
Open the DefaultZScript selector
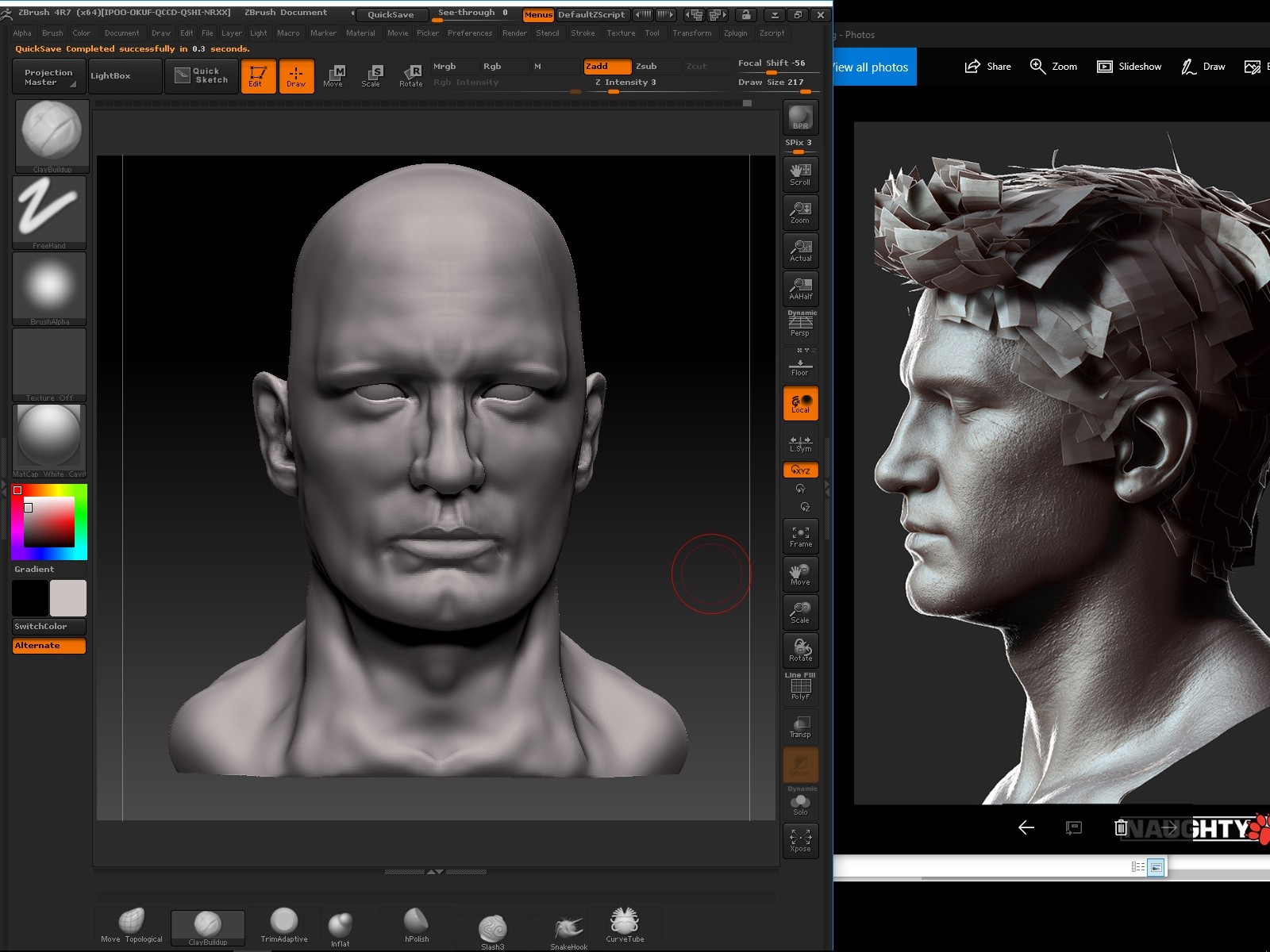[591, 13]
